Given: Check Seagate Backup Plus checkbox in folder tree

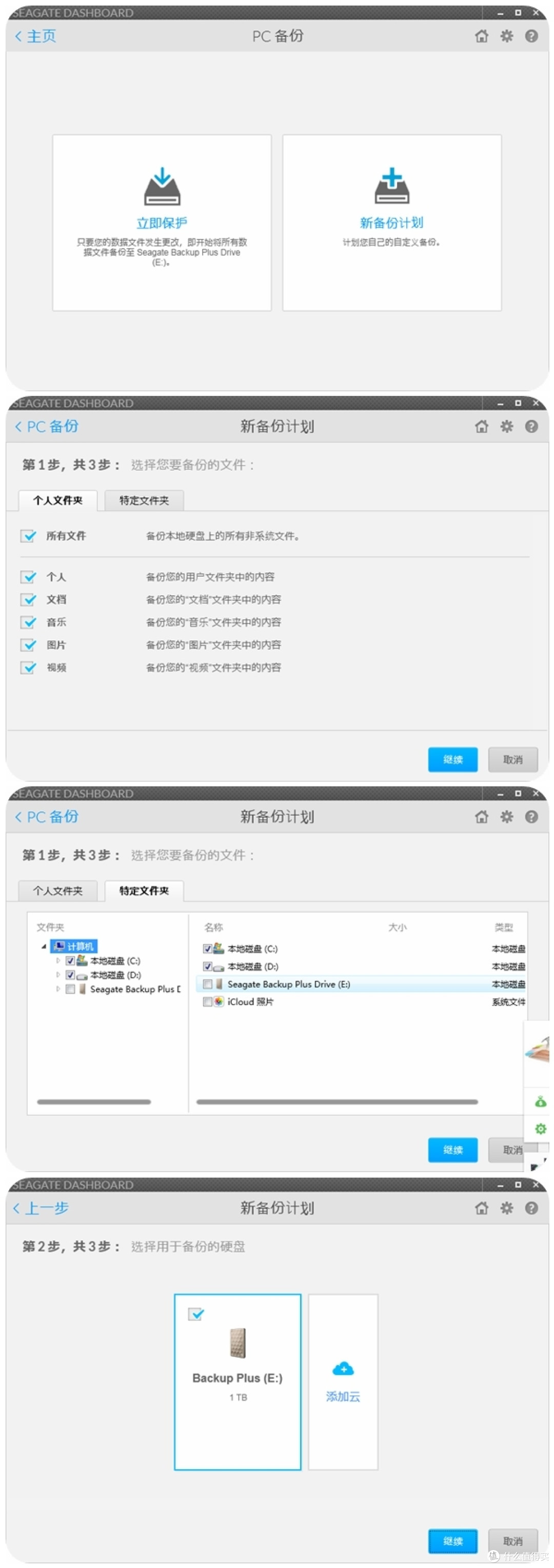Looking at the screenshot, I should (x=70, y=989).
